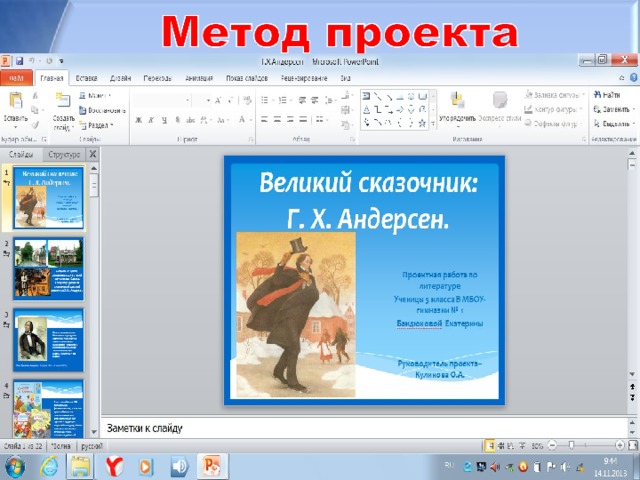
Task: Click the notes field 'Заметки к слайду'
Action: click(363, 428)
